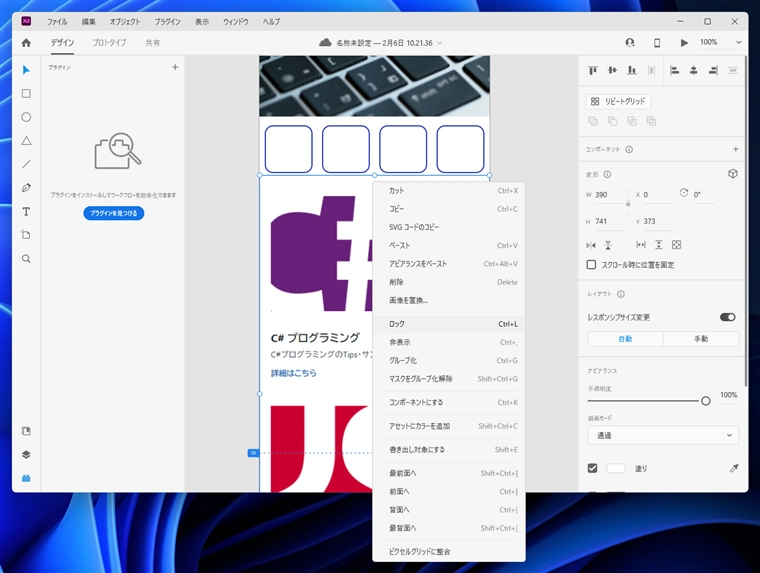Image resolution: width=760 pixels, height=573 pixels.
Task: Select the Ellipse tool
Action: (26, 117)
